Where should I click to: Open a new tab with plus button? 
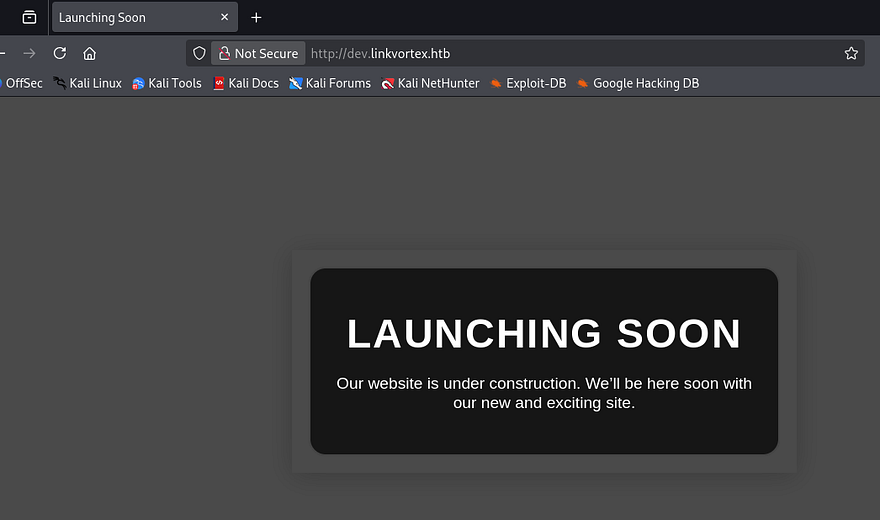tap(256, 17)
